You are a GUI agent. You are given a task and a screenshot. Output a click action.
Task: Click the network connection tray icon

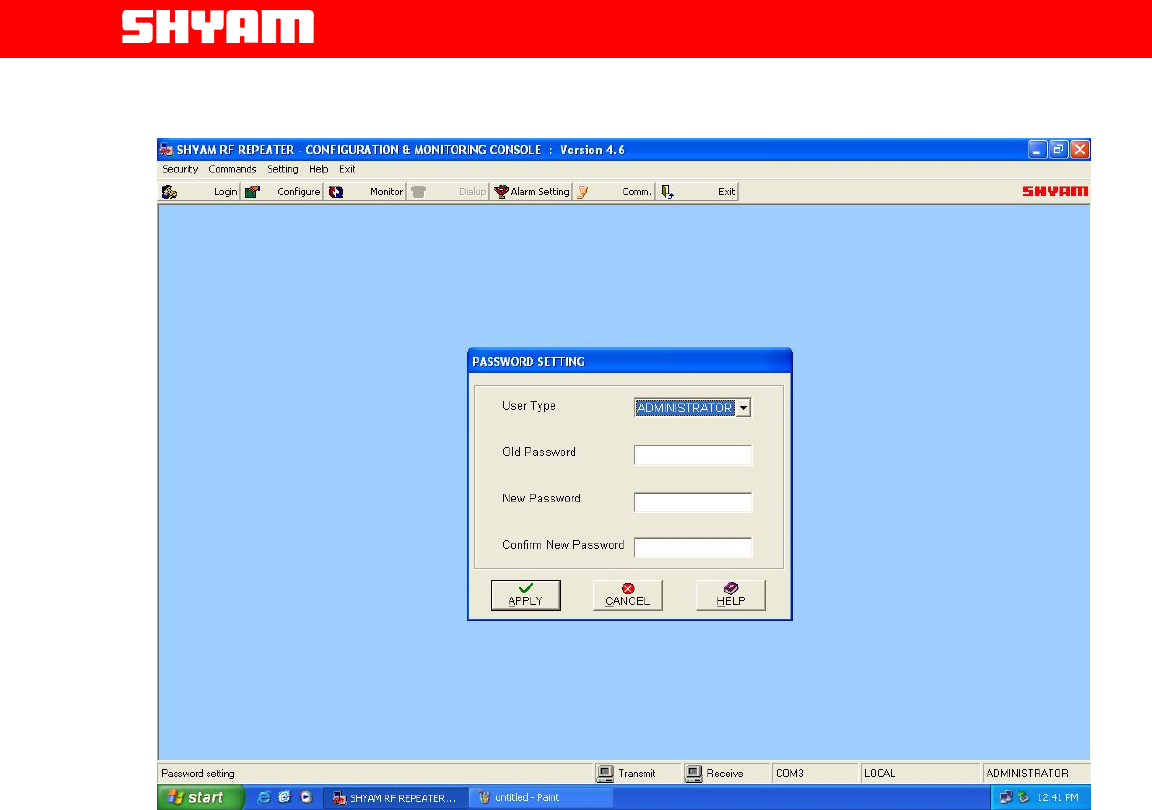click(x=1006, y=798)
